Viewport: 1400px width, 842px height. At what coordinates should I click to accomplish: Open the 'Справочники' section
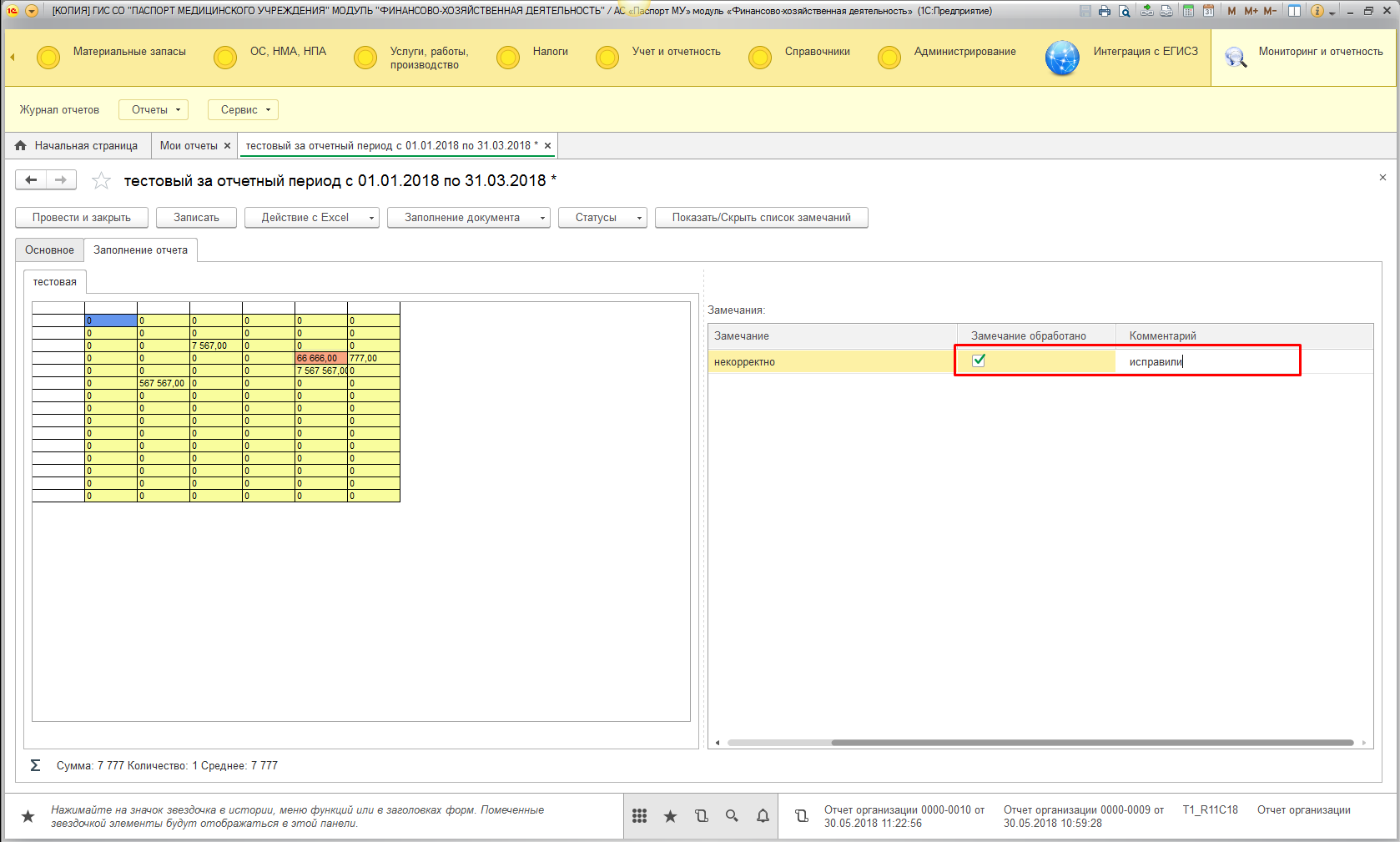[x=817, y=52]
